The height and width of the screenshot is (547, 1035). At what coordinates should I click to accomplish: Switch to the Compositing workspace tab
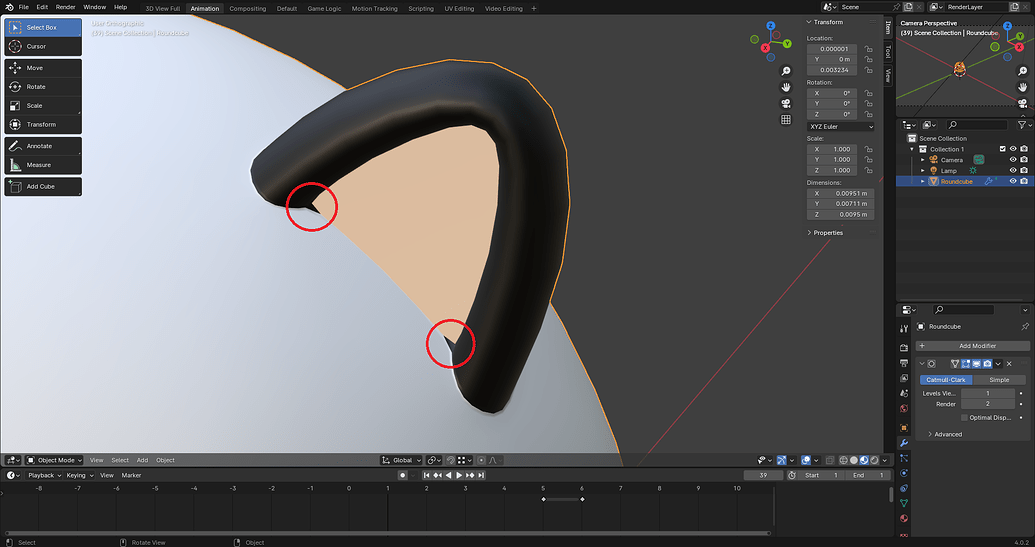(248, 9)
